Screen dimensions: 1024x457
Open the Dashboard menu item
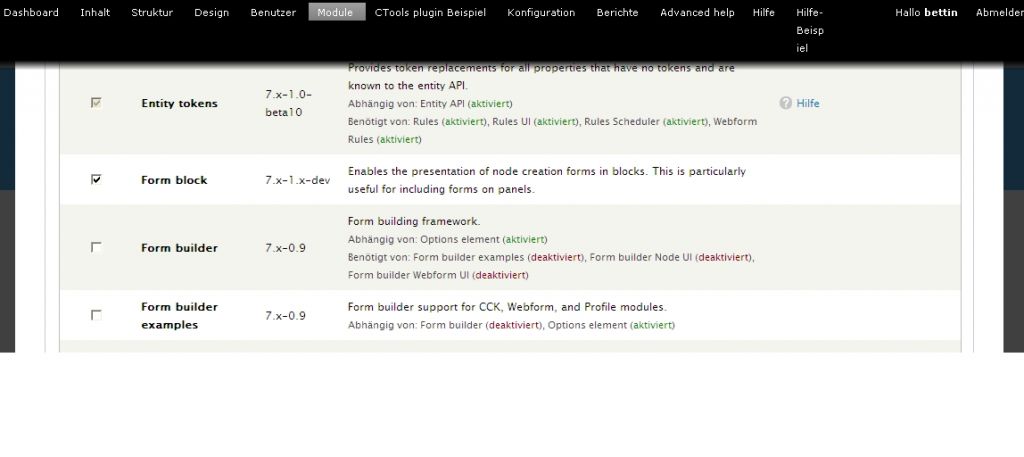coord(31,13)
